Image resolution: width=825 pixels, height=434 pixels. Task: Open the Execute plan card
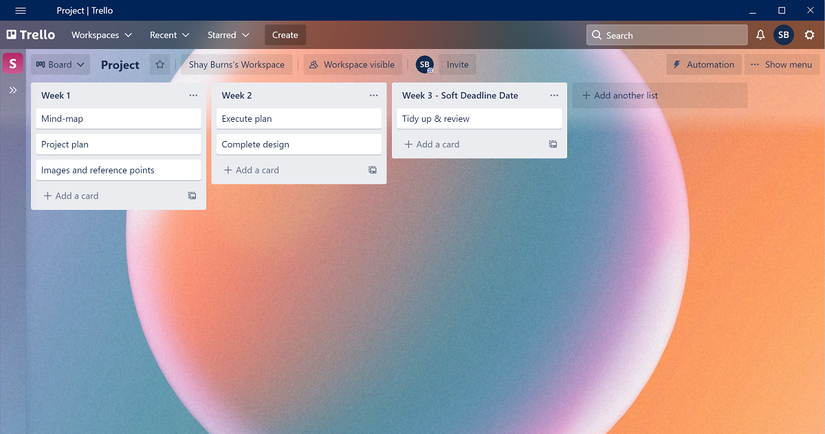pyautogui.click(x=299, y=118)
